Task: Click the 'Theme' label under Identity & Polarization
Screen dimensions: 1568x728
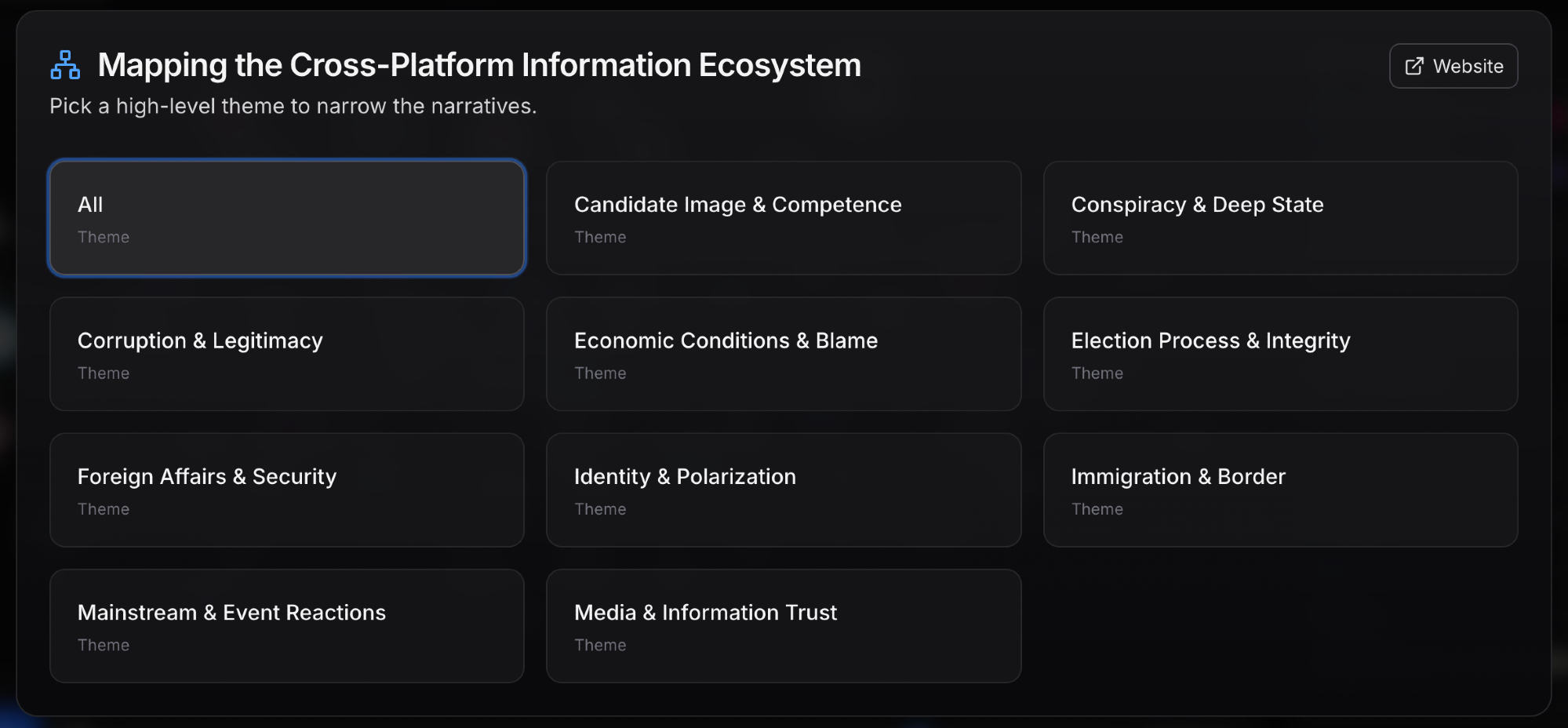Action: pos(600,509)
